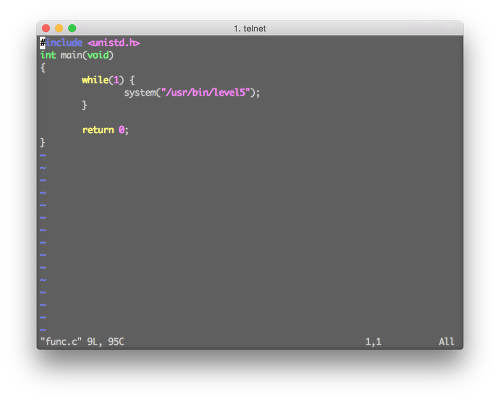Click the '1' condition in while loop
The width and height of the screenshot is (500, 402).
[116, 80]
